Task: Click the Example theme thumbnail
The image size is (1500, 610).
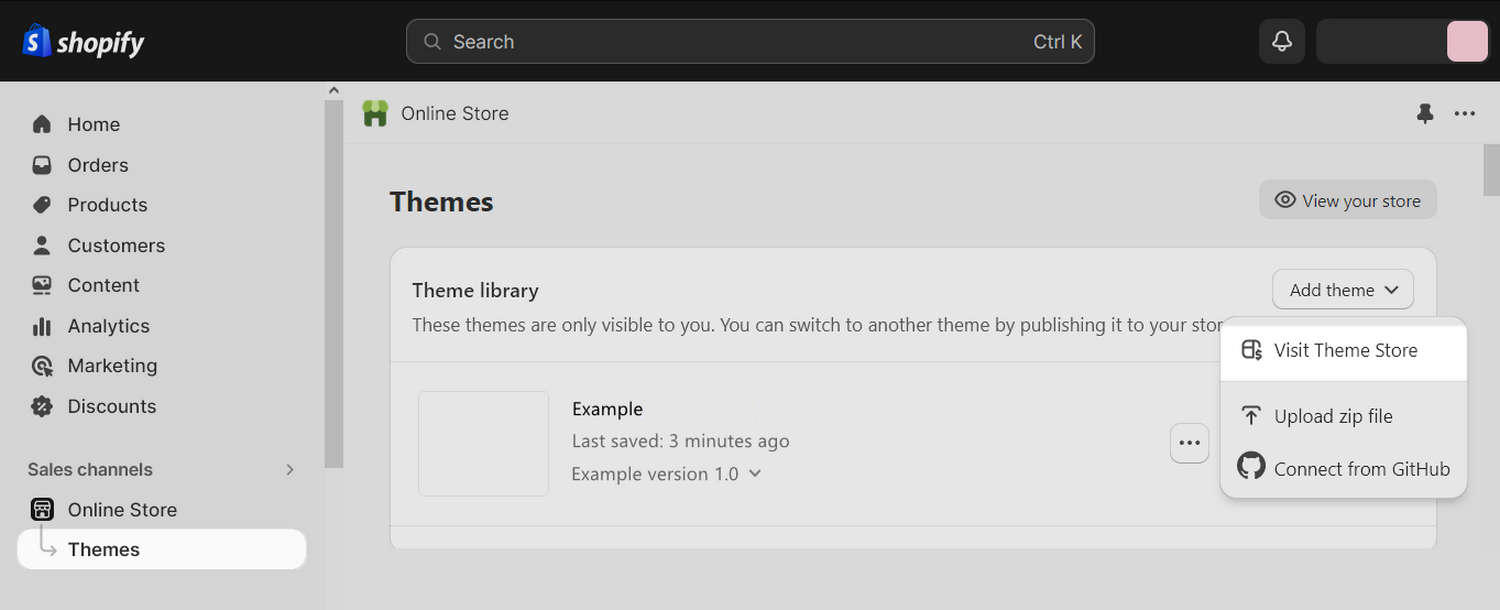Action: tap(483, 443)
